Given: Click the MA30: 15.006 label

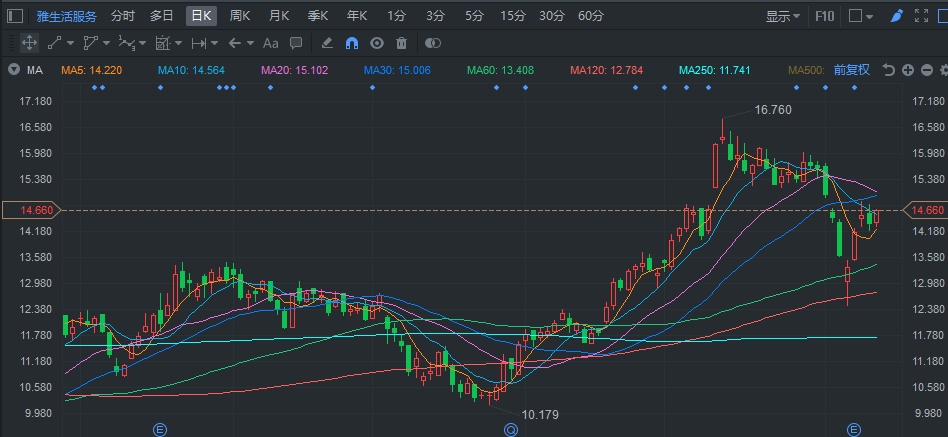Looking at the screenshot, I should (397, 70).
